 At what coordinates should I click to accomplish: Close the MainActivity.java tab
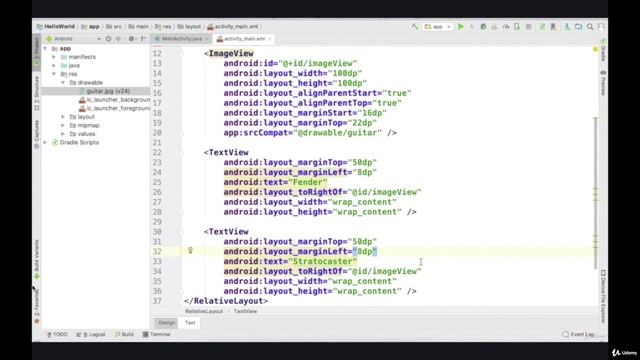point(207,39)
